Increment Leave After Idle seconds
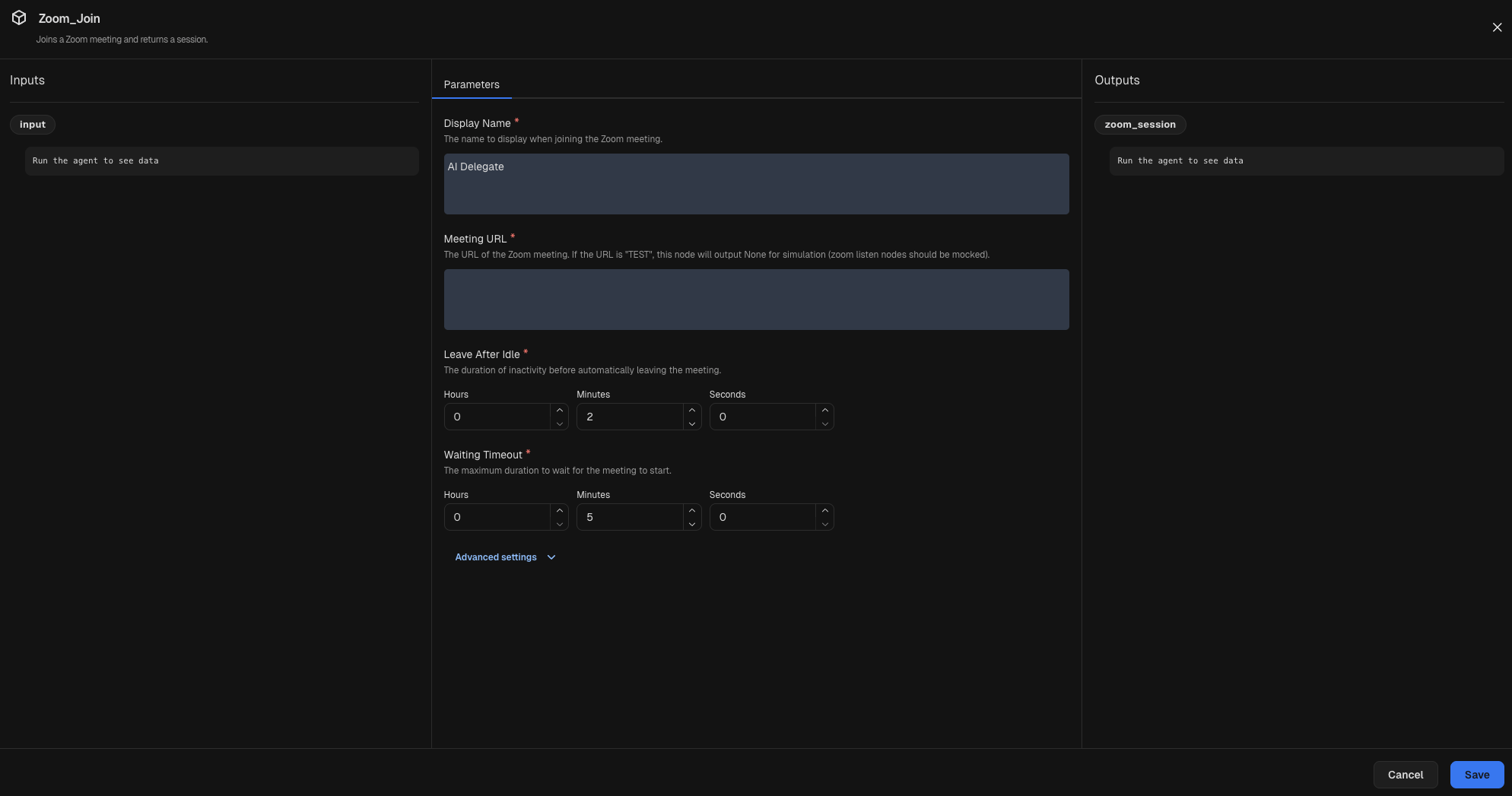Screen dimensions: 1512x796 [824, 410]
